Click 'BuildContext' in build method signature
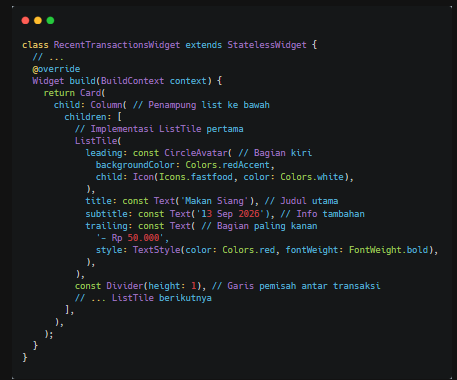Viewport: 457px width, 380px height. pyautogui.click(x=133, y=81)
